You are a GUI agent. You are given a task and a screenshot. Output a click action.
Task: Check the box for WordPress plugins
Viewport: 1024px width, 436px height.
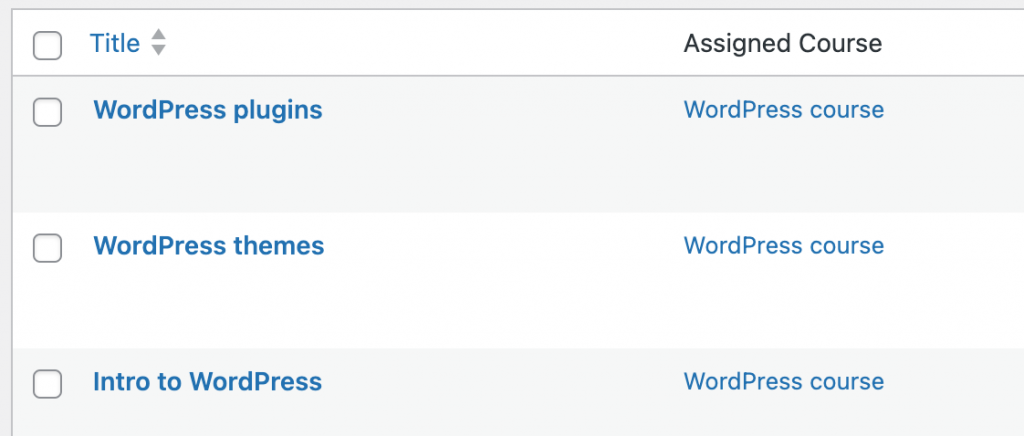[x=47, y=112]
